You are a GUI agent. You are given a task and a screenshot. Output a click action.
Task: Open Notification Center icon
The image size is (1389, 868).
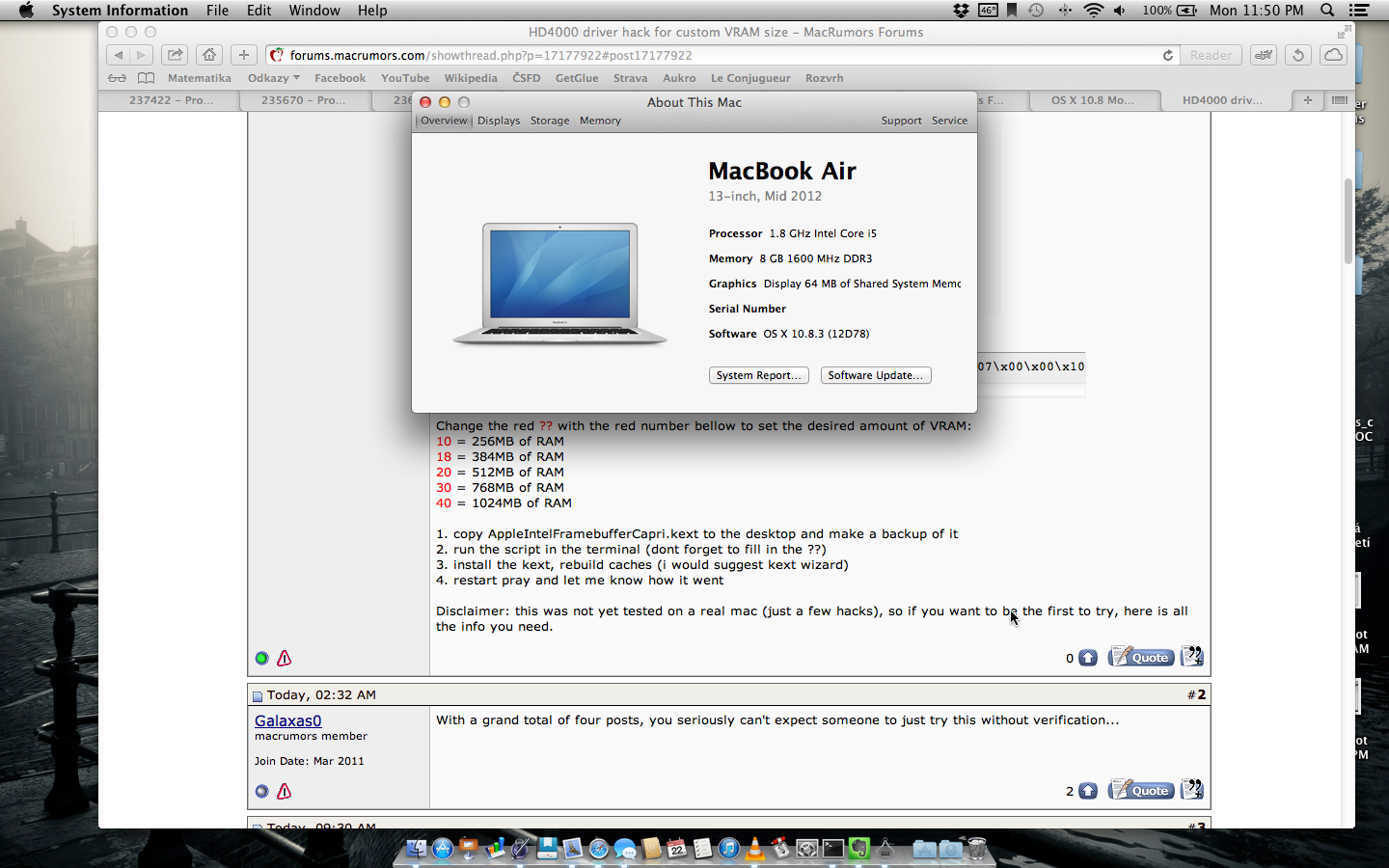(1359, 11)
